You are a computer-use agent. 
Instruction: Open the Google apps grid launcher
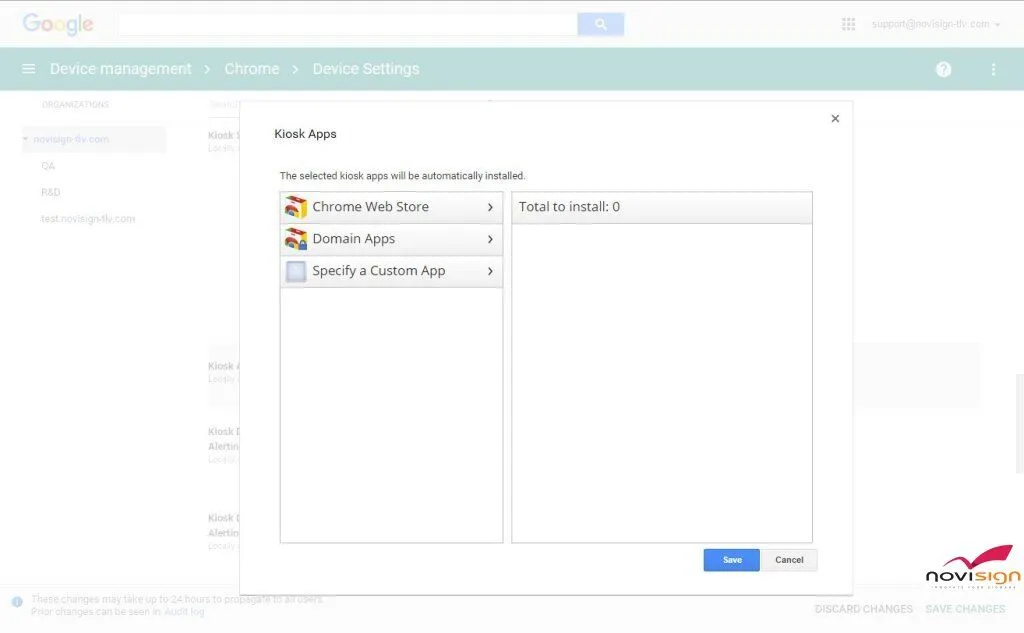848,23
